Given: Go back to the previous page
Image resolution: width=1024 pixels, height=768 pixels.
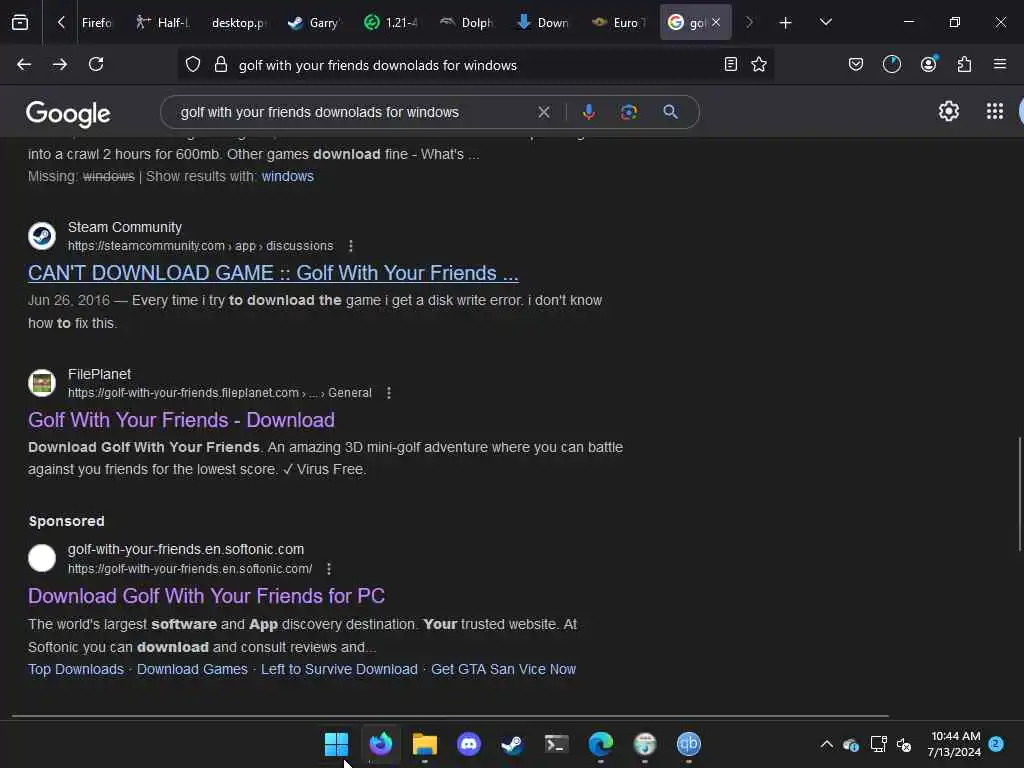Looking at the screenshot, I should [x=24, y=64].
